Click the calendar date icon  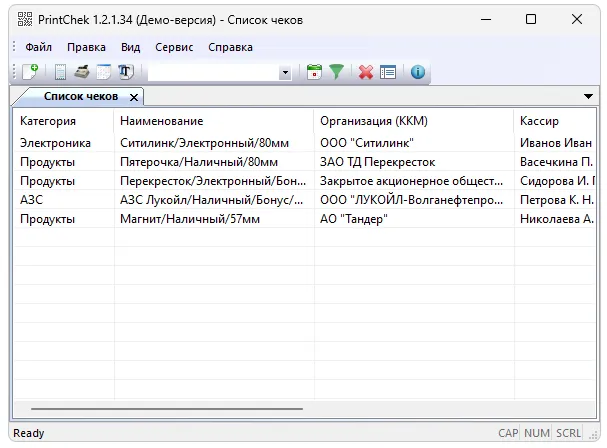click(x=314, y=72)
